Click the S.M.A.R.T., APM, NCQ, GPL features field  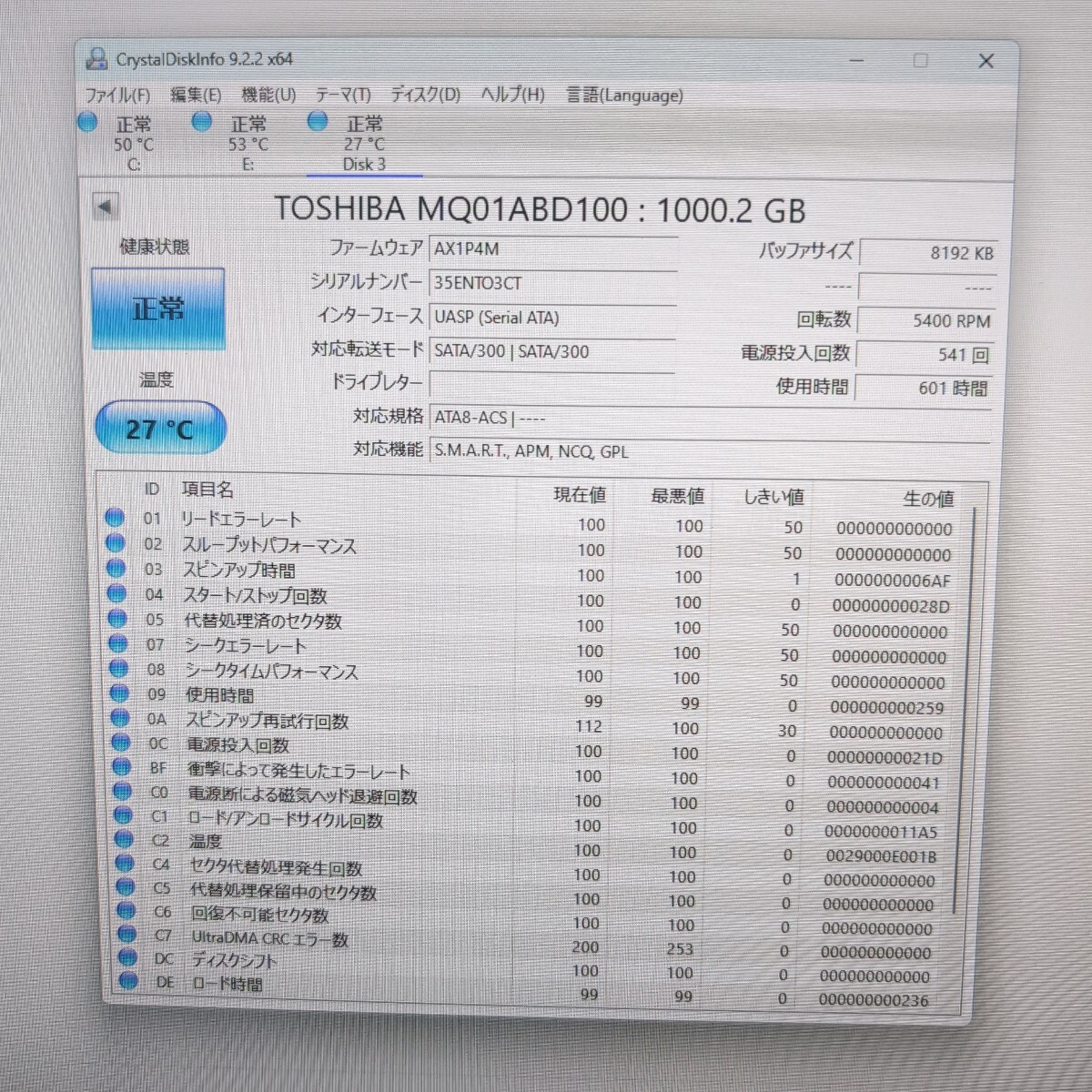[710, 450]
